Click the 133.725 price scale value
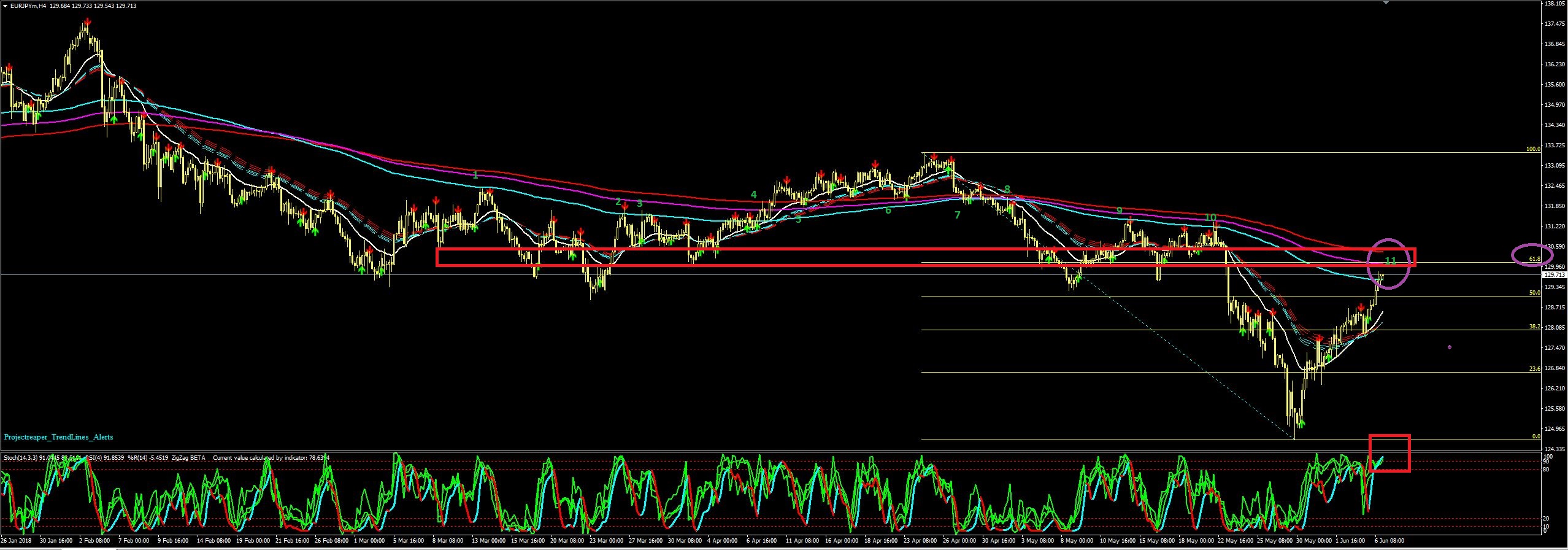This screenshot has width=1568, height=550. coord(1555,145)
